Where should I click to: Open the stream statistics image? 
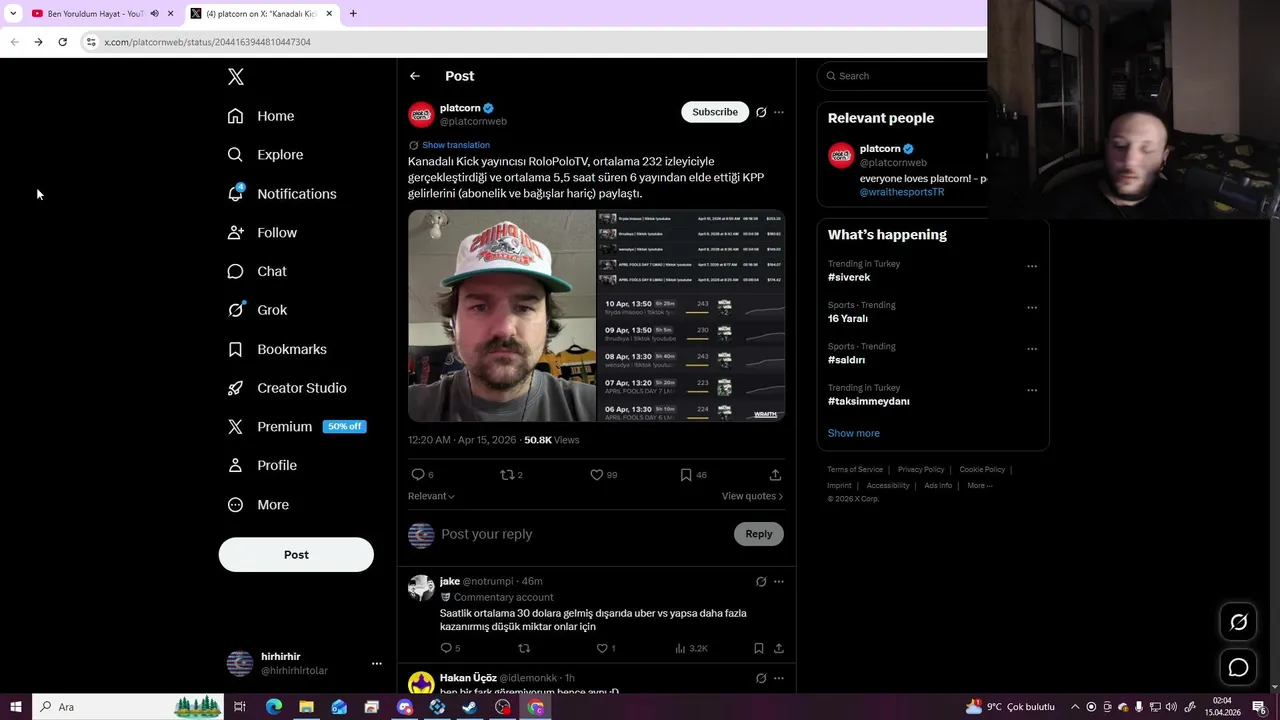pos(691,316)
